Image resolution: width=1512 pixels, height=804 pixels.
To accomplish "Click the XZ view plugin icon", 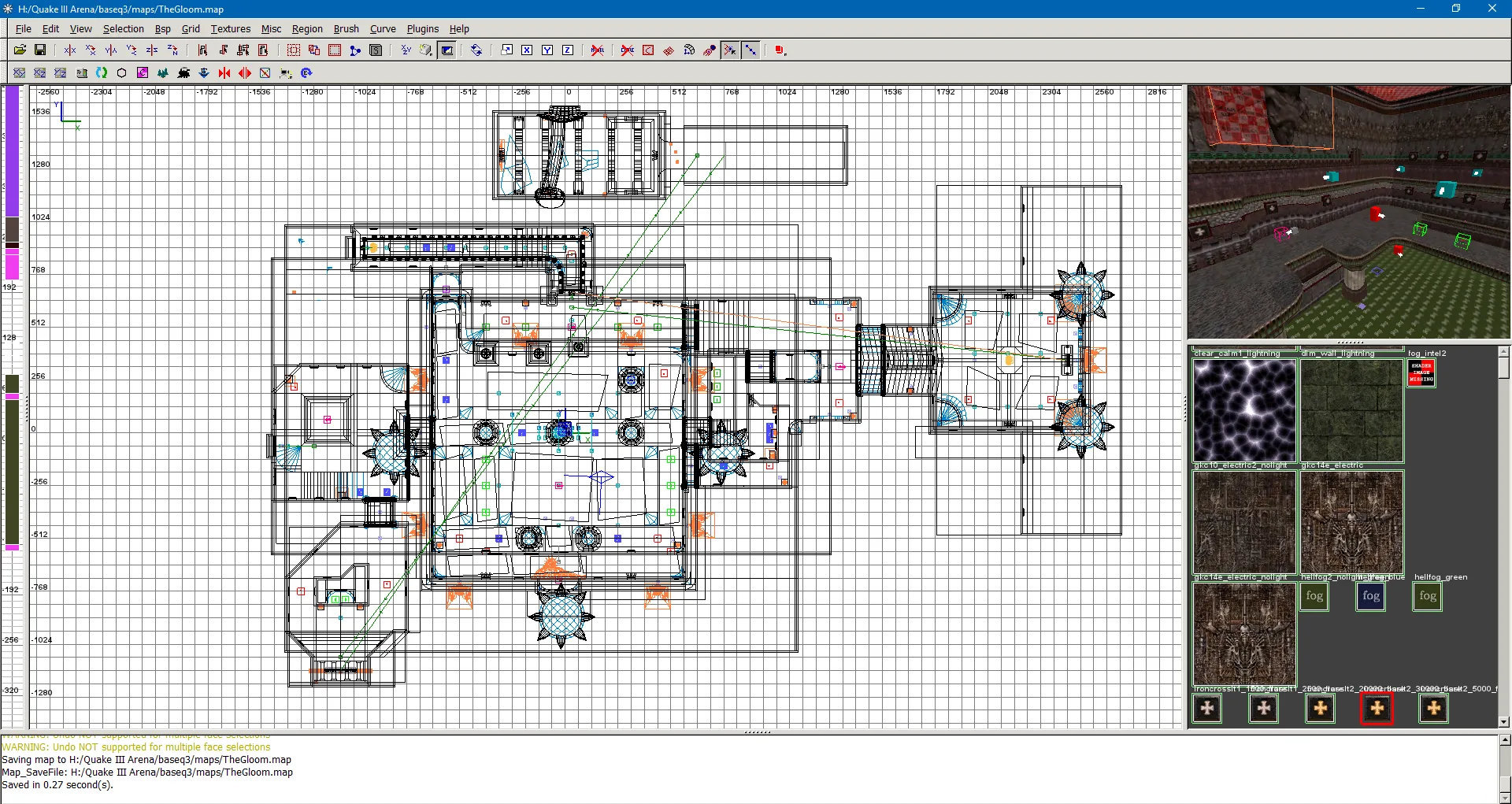I will click(x=40, y=72).
